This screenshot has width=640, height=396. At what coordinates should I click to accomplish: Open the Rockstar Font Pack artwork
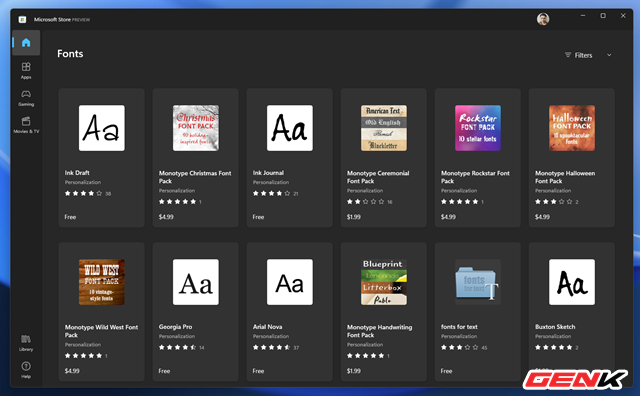pyautogui.click(x=478, y=128)
